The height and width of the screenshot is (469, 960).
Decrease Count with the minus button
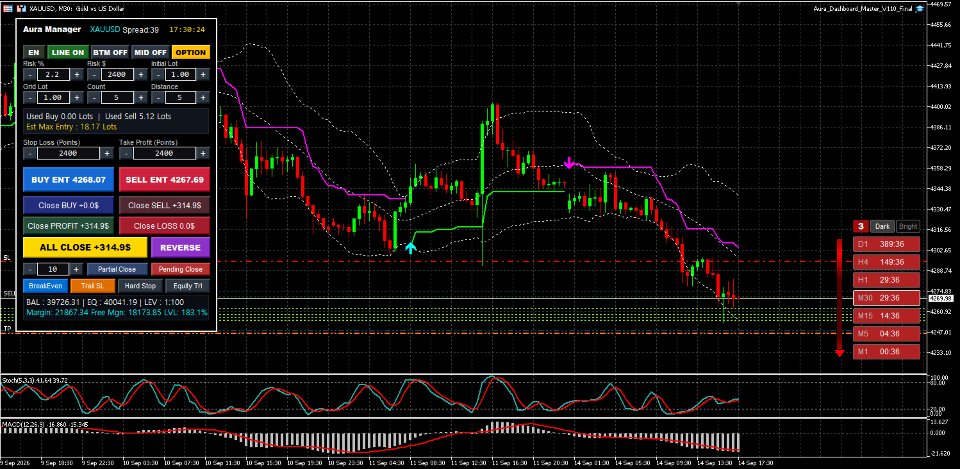coord(94,97)
